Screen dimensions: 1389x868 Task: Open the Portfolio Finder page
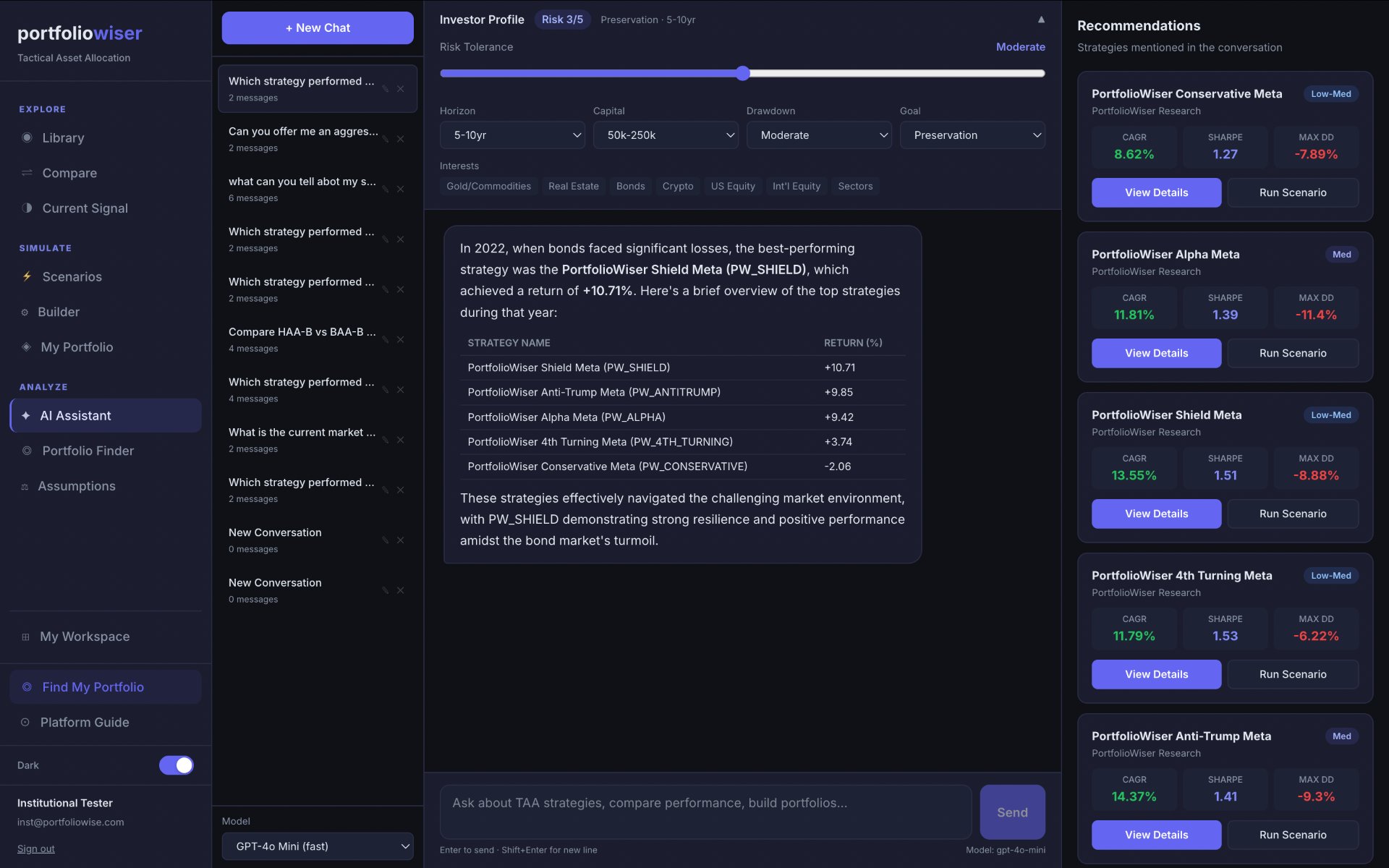(106, 451)
